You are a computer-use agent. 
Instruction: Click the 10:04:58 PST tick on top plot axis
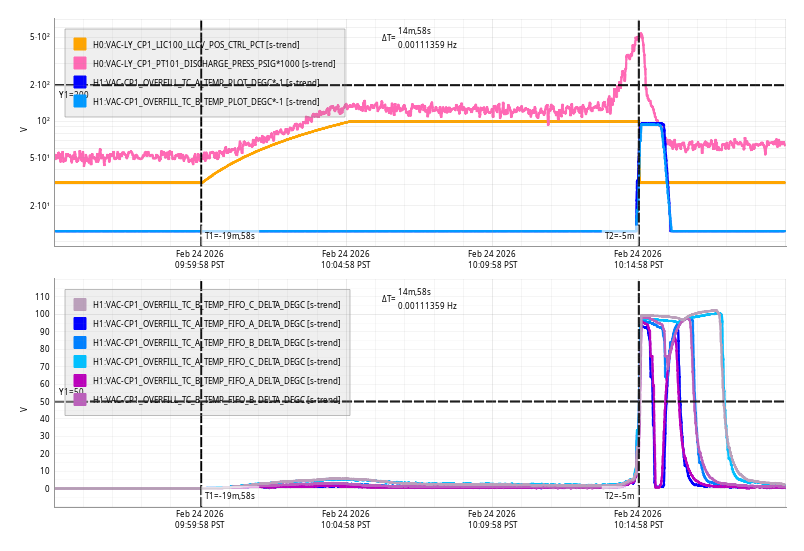click(x=346, y=260)
